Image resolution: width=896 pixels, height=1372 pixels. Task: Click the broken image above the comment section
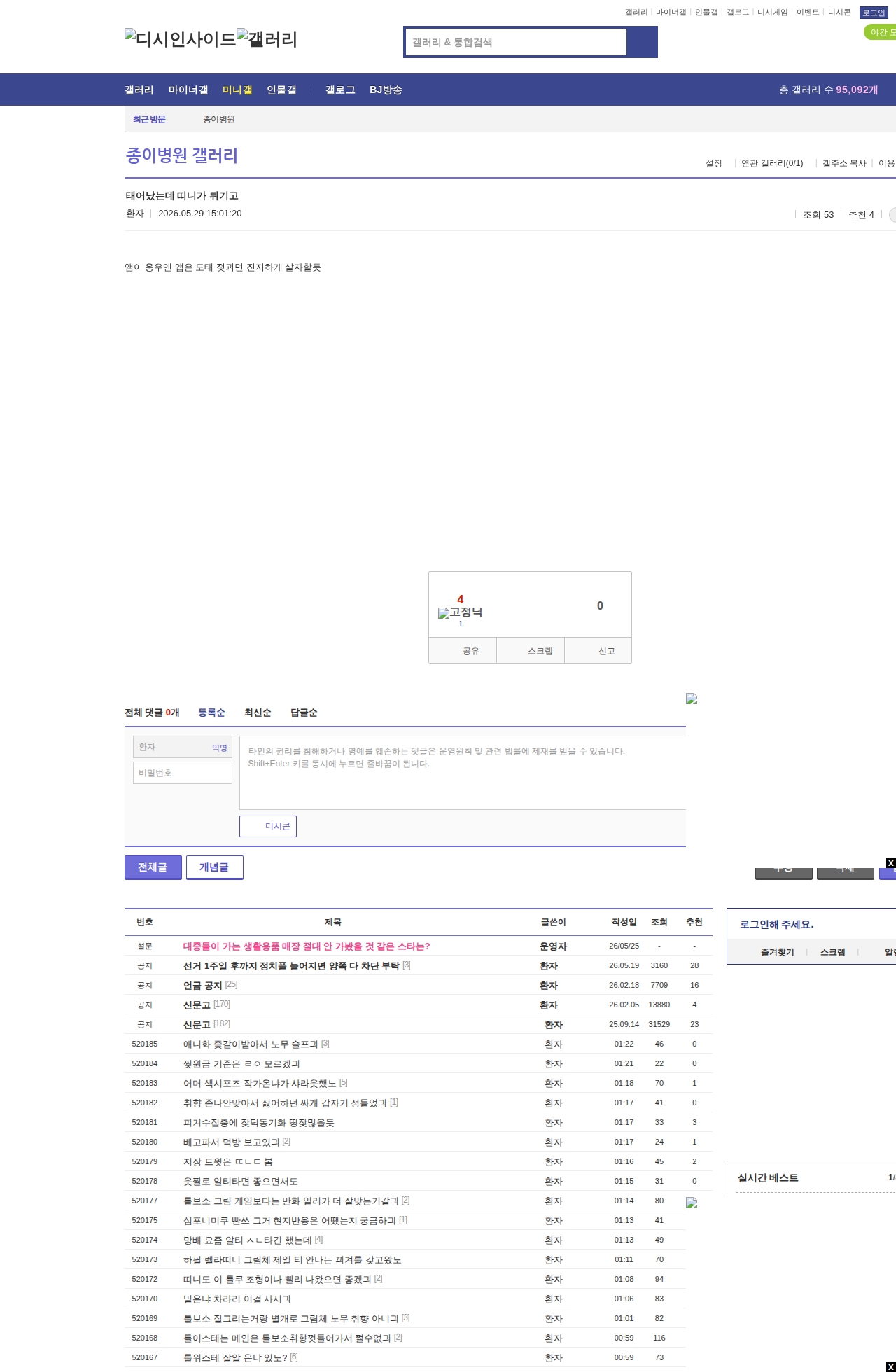pos(692,699)
